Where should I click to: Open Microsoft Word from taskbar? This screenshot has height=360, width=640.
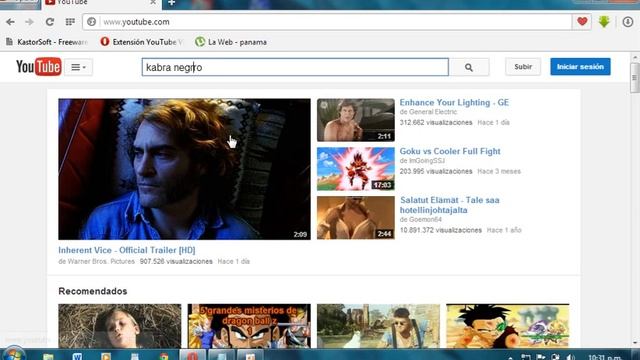[77, 356]
